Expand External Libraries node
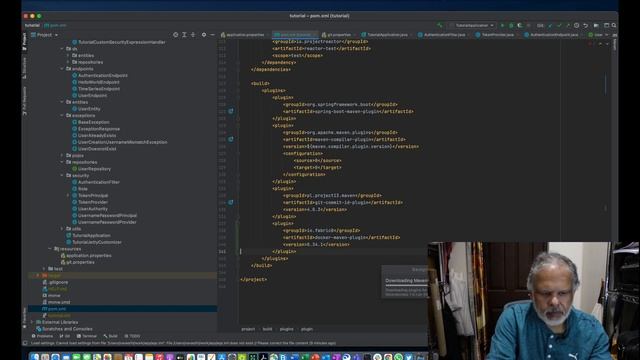The width and height of the screenshot is (640, 360). point(32,322)
